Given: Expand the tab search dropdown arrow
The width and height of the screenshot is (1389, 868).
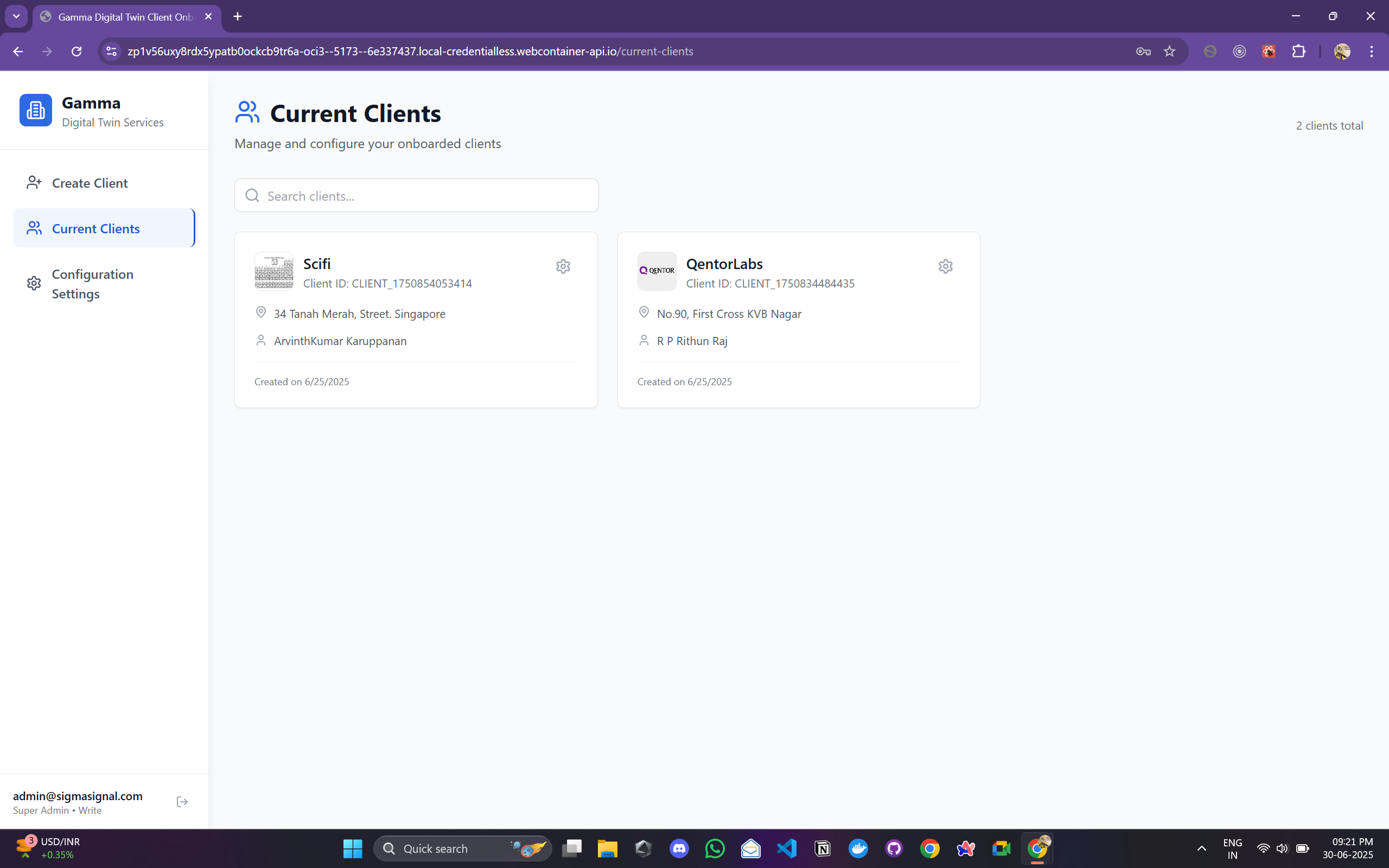Looking at the screenshot, I should [x=16, y=17].
